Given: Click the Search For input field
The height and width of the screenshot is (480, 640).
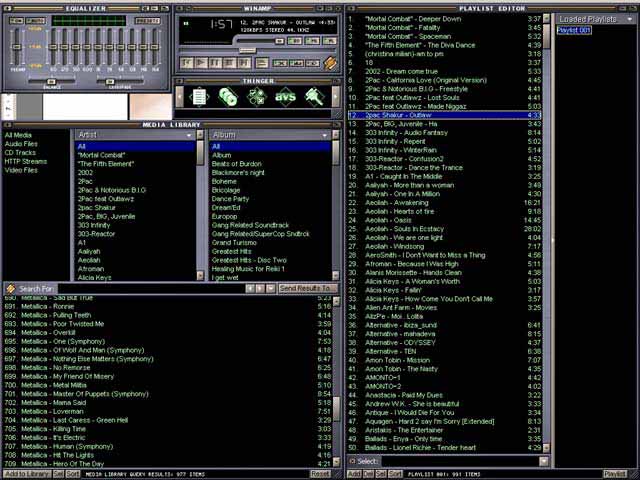Looking at the screenshot, I should [151, 289].
